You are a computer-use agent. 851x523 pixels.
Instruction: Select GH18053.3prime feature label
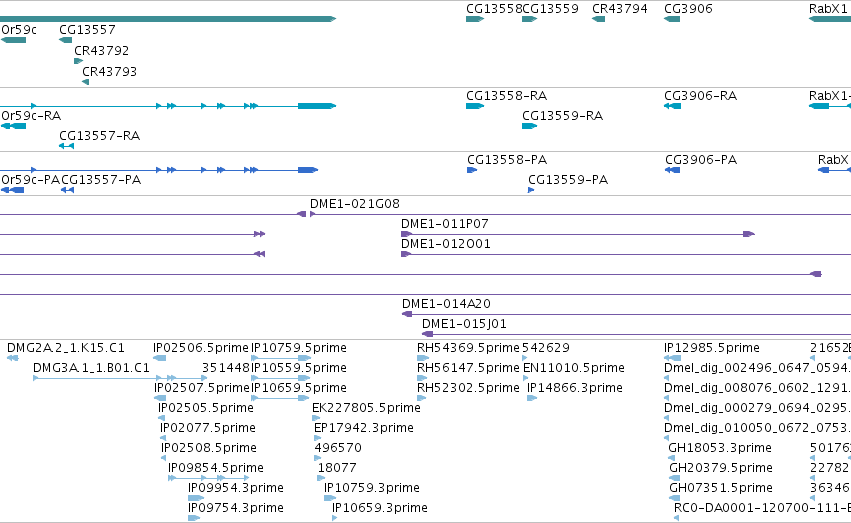[720, 448]
